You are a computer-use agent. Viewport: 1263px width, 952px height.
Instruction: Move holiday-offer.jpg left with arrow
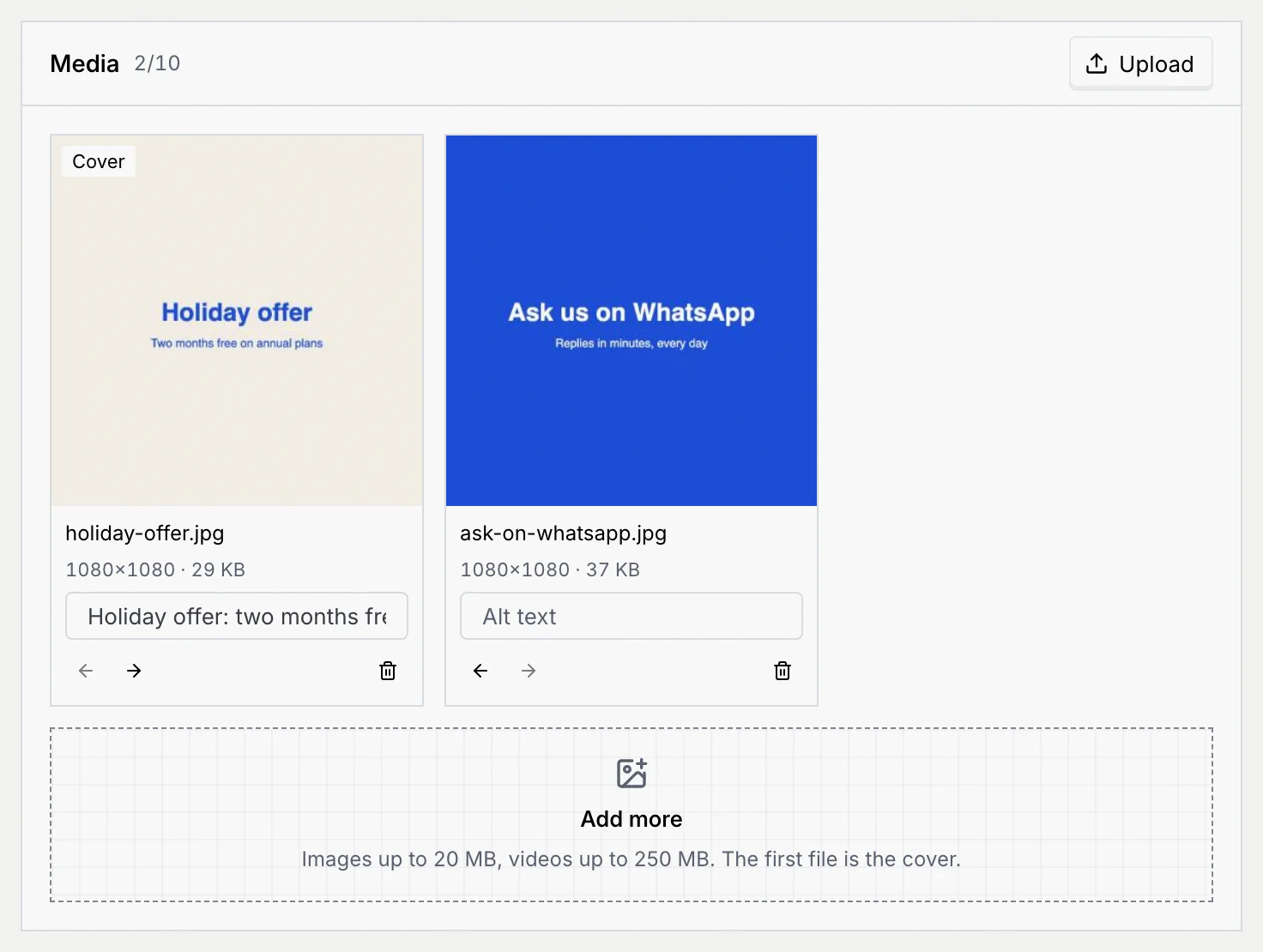click(86, 671)
